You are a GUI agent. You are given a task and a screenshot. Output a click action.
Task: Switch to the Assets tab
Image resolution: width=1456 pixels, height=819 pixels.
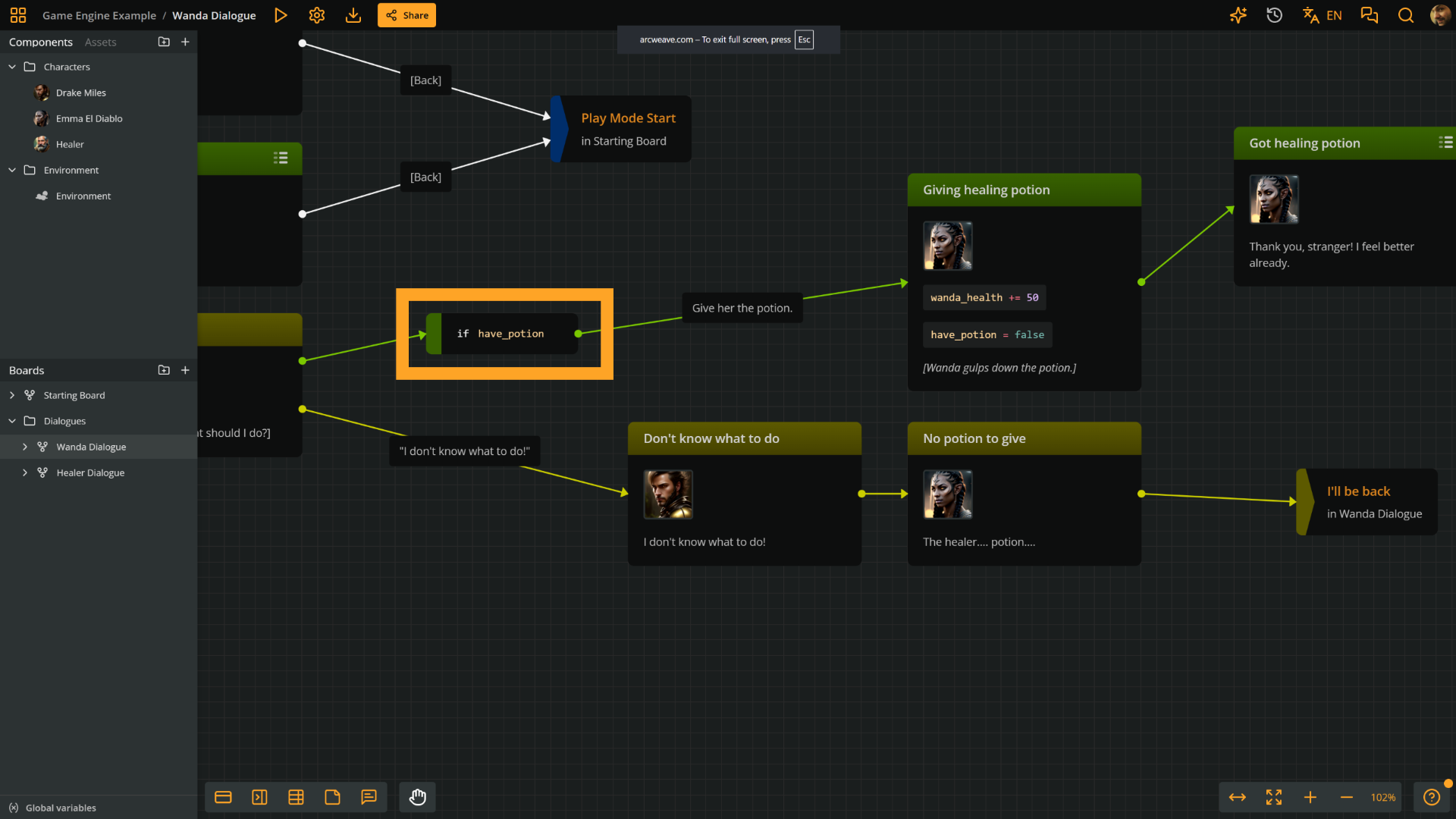tap(100, 42)
